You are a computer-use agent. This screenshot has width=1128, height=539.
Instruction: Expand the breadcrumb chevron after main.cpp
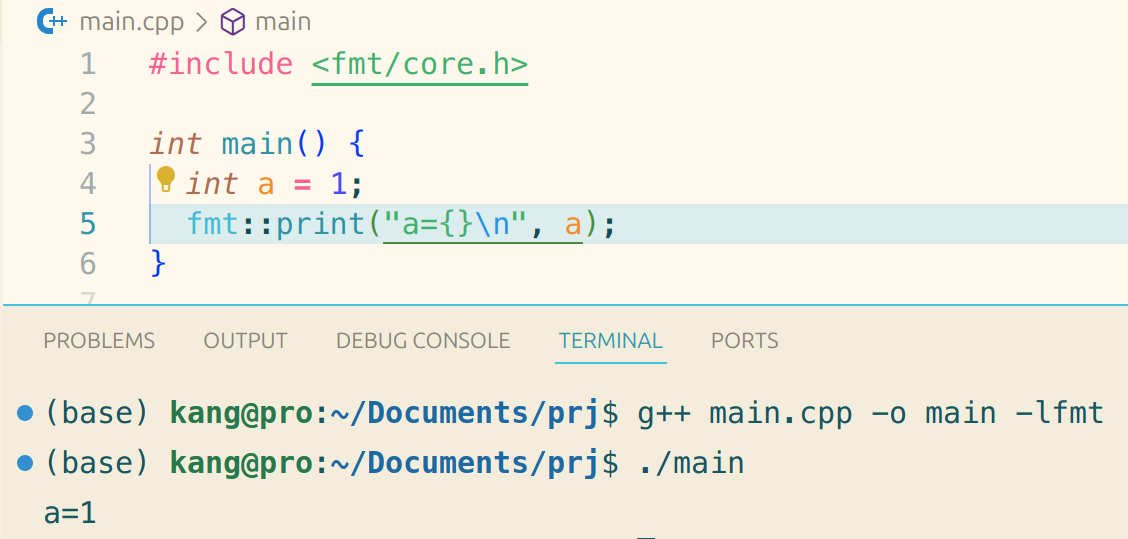tap(201, 22)
